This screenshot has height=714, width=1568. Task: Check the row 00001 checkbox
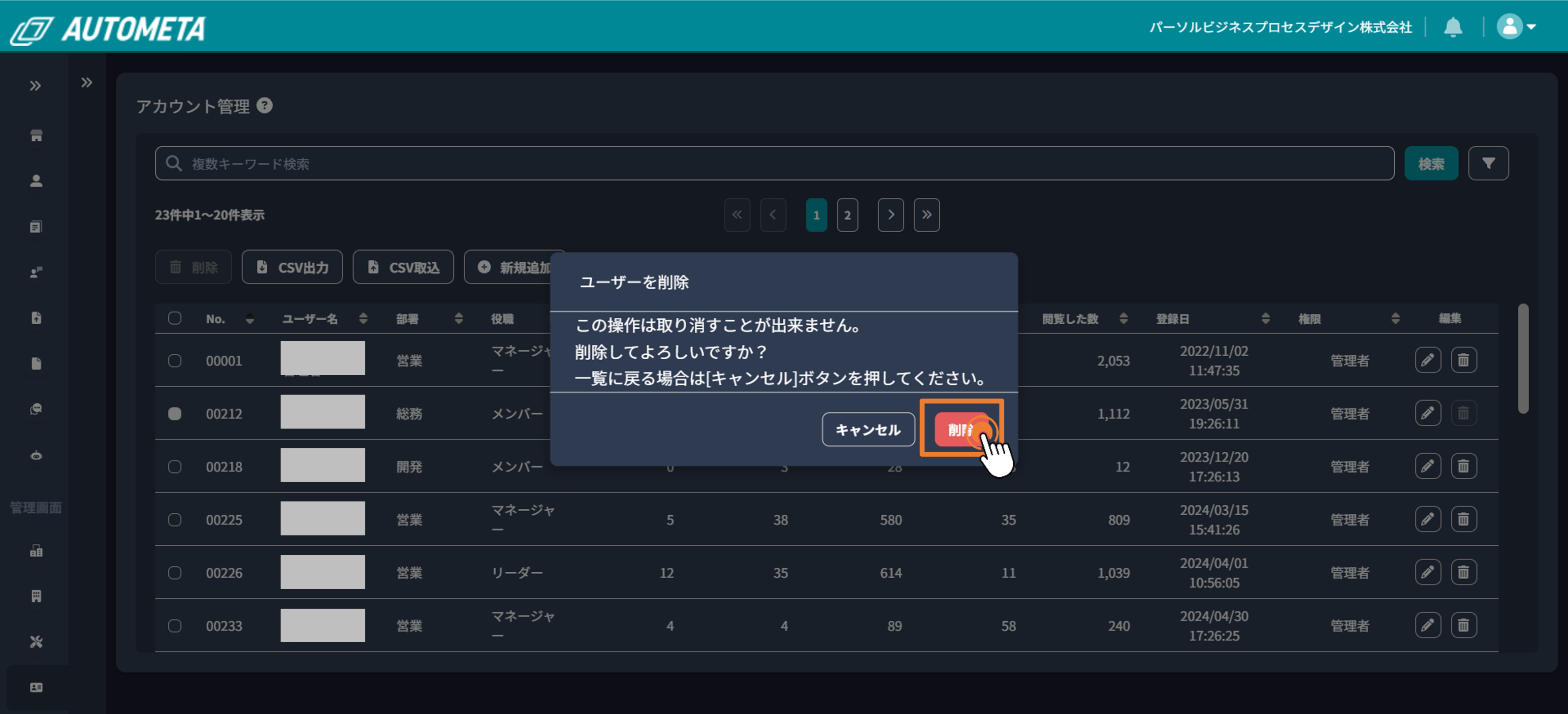[175, 361]
